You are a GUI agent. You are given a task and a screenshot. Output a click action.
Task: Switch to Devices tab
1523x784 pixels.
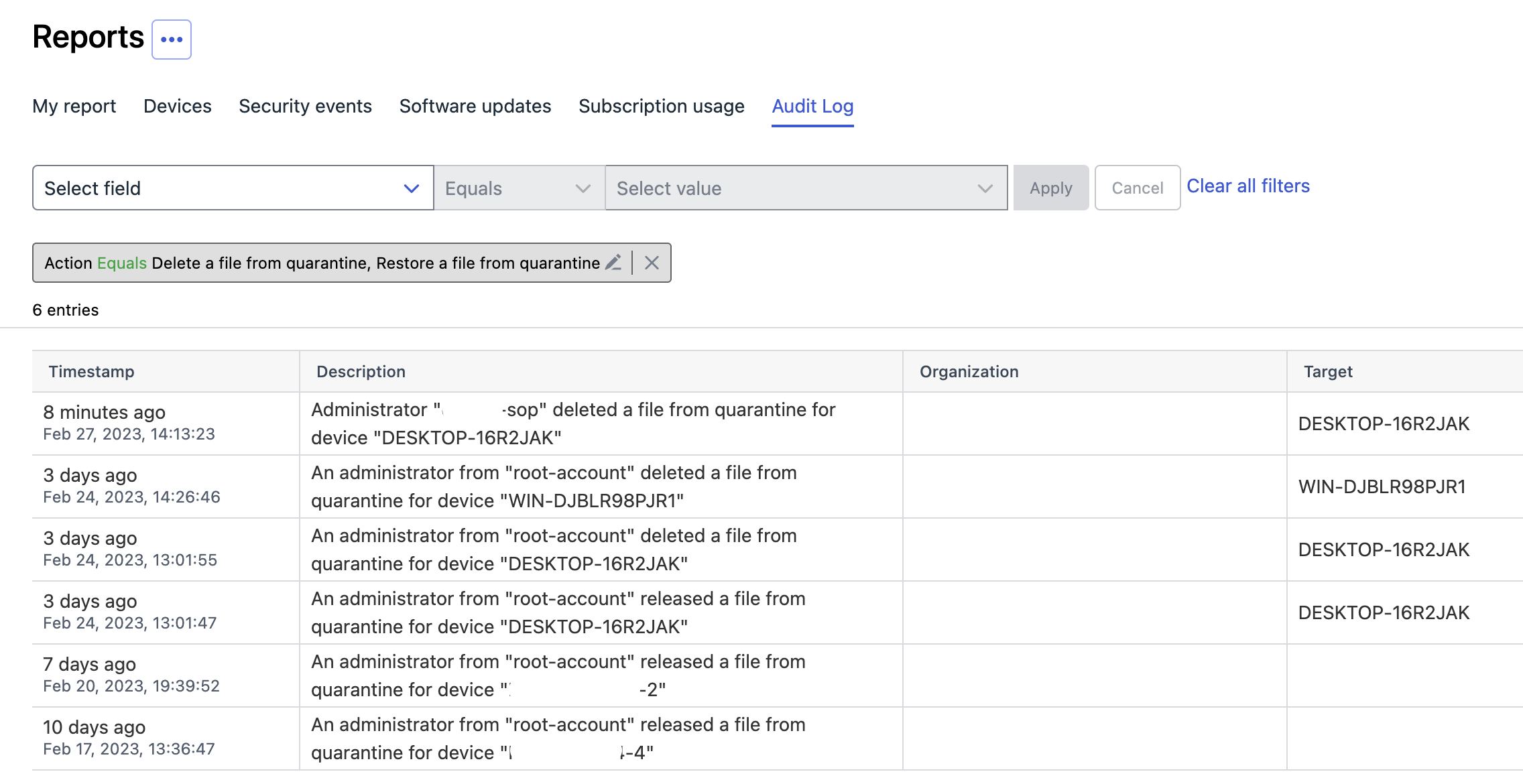click(178, 106)
